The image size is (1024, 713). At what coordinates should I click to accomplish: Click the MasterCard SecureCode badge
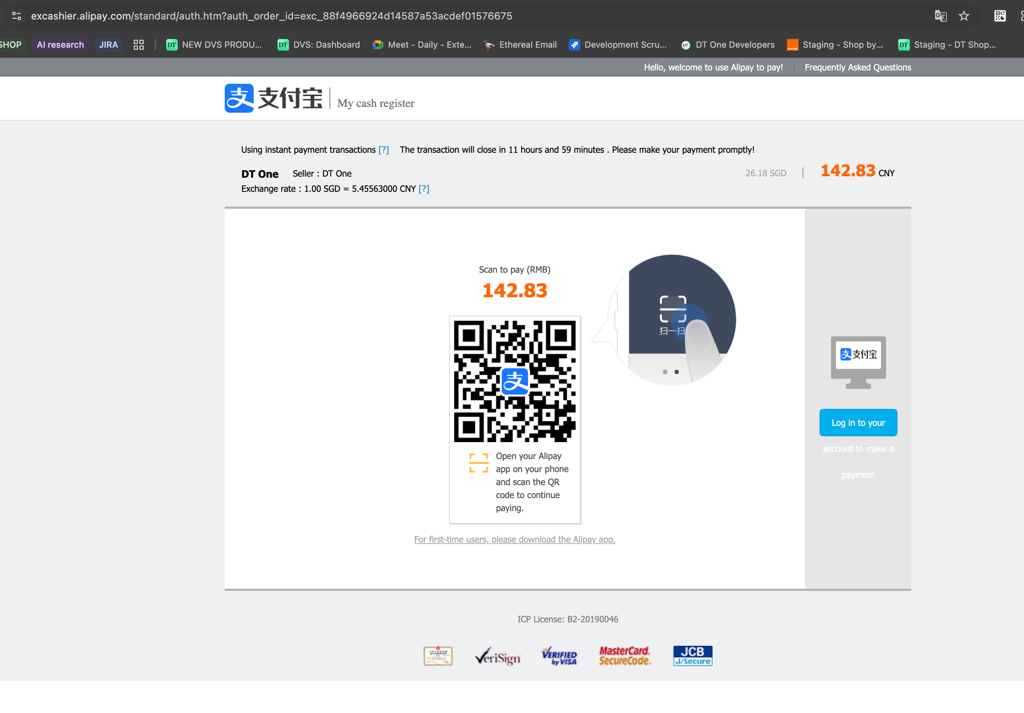625,656
